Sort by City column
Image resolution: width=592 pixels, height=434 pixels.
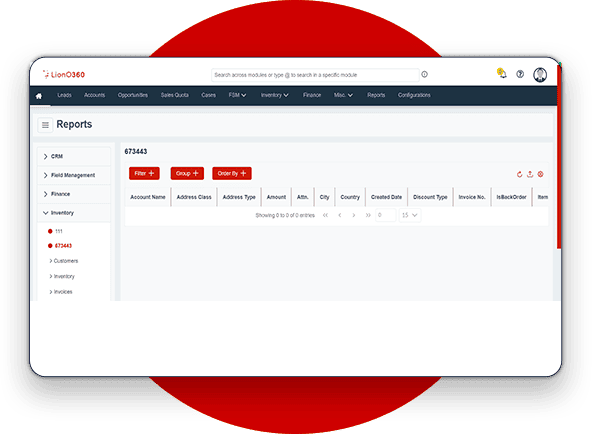(x=324, y=197)
